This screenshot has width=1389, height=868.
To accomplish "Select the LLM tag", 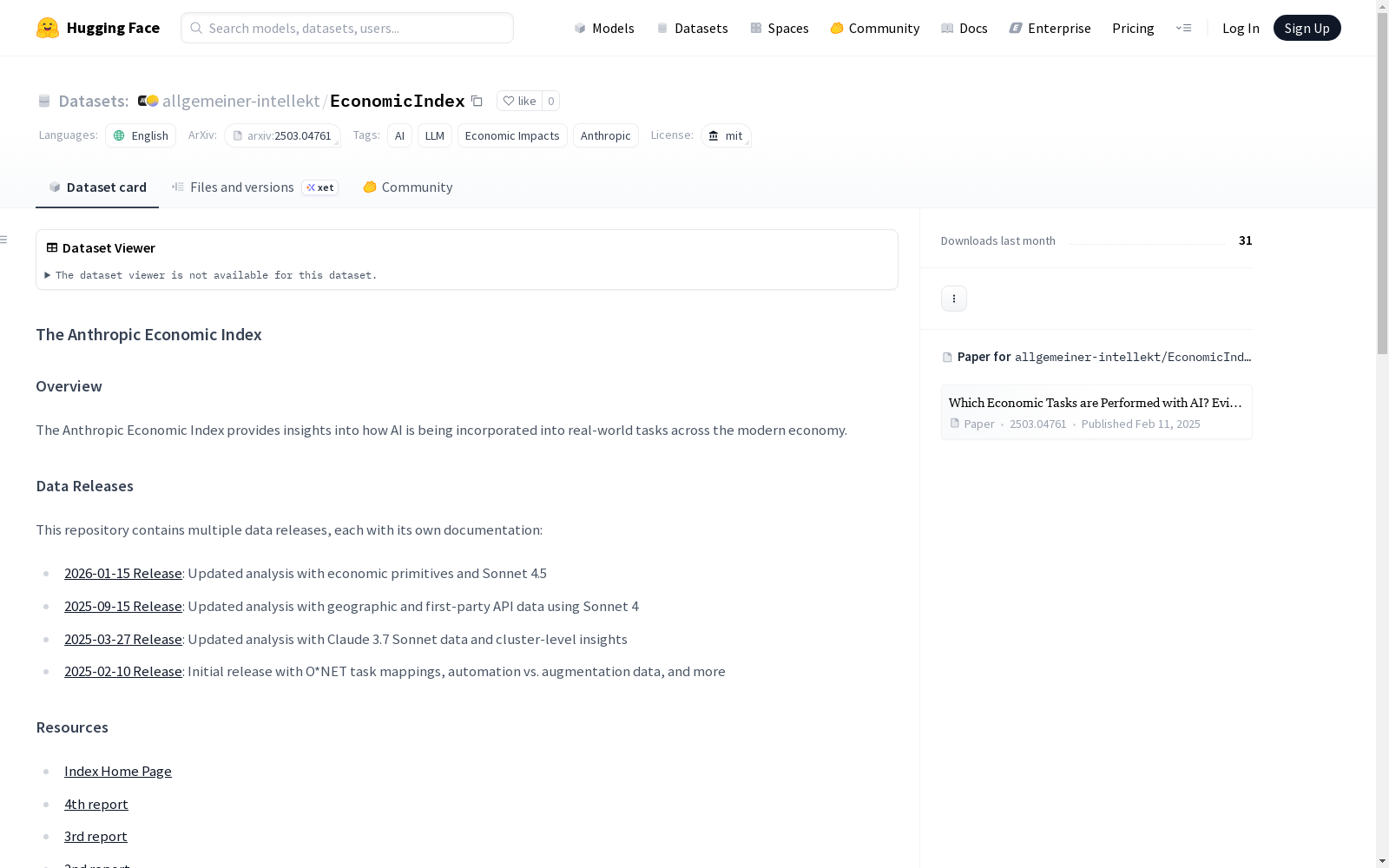I will 435,135.
